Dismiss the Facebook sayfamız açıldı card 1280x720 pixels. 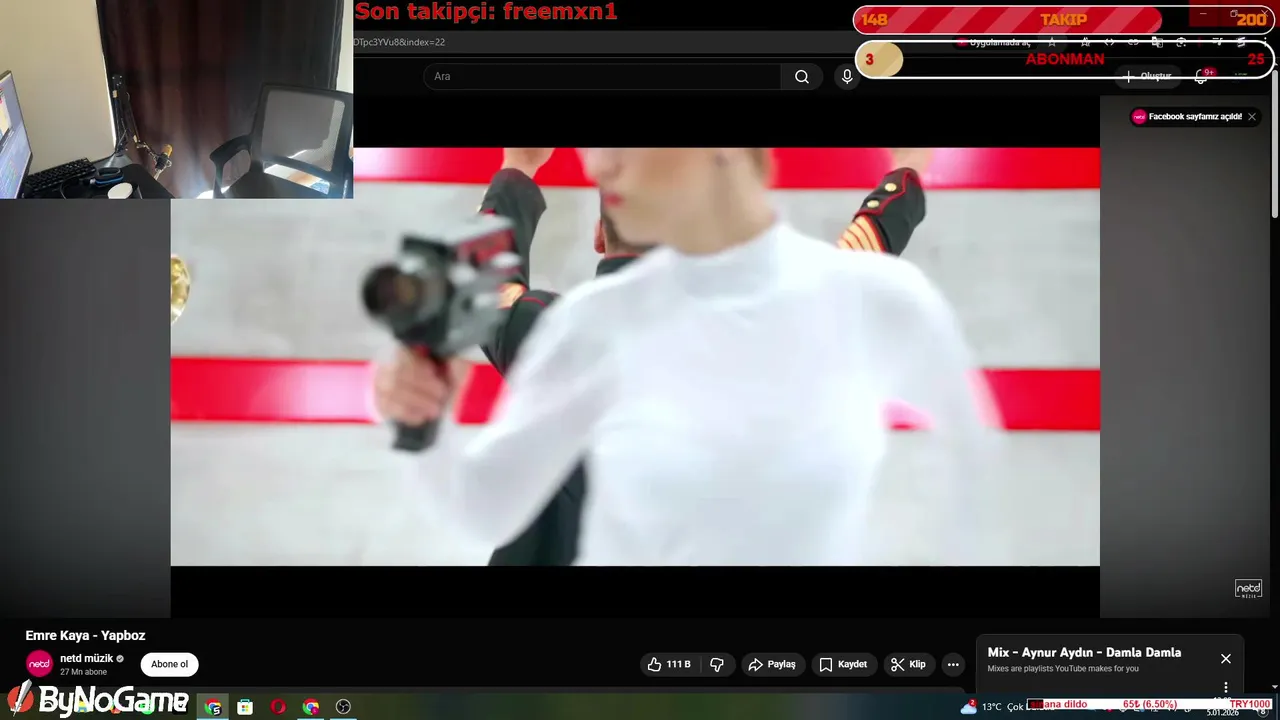coord(1251,117)
